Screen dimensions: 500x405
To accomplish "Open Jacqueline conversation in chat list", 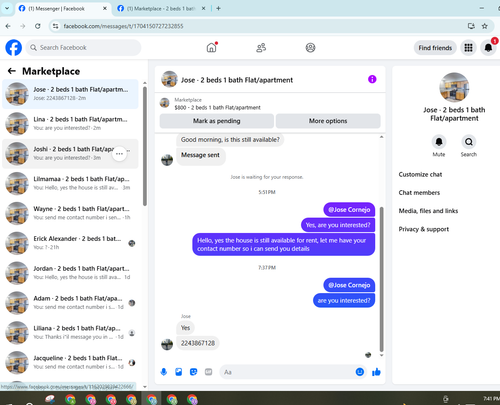I will coord(70,362).
